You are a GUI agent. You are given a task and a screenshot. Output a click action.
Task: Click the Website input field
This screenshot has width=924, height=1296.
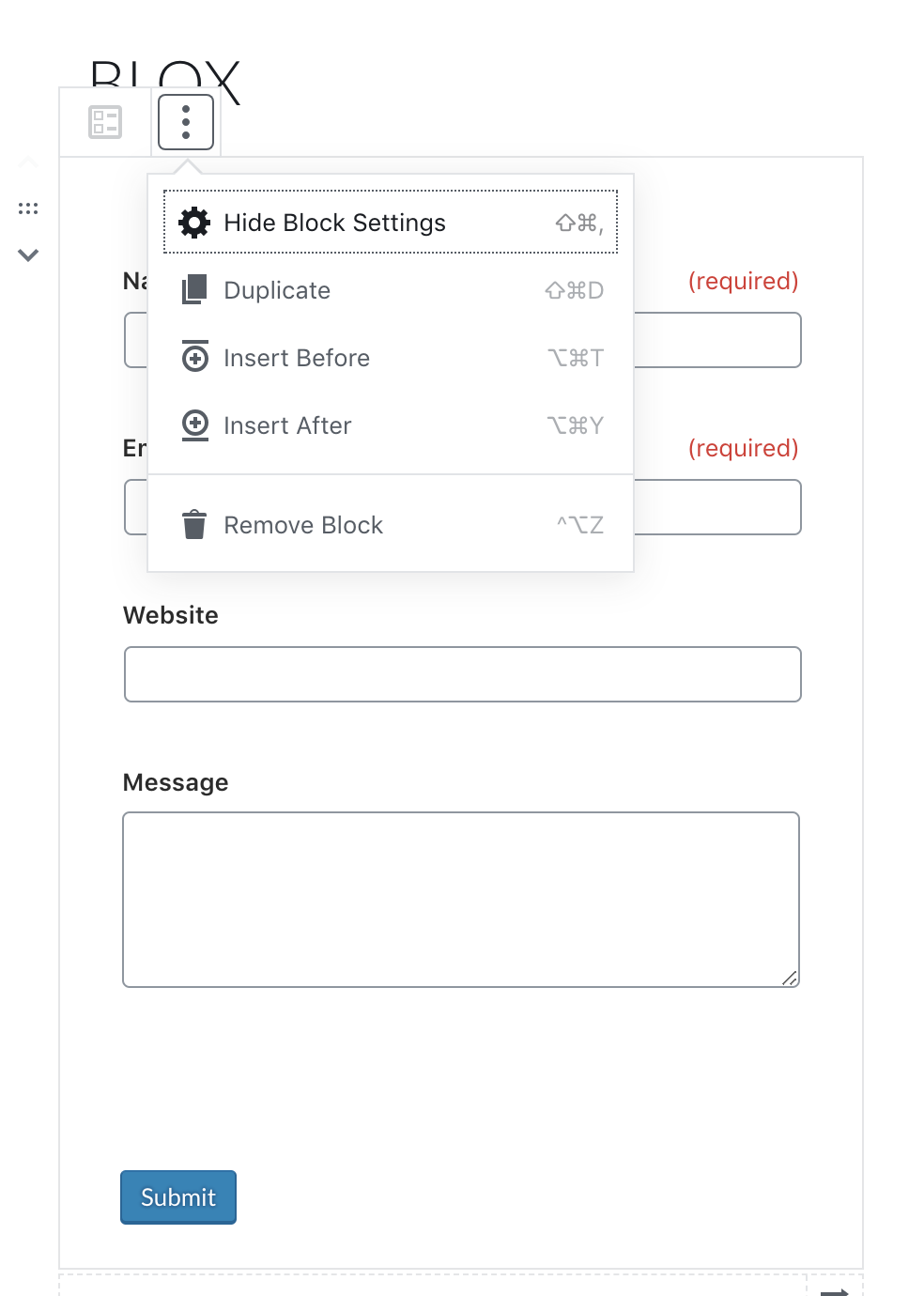462,674
